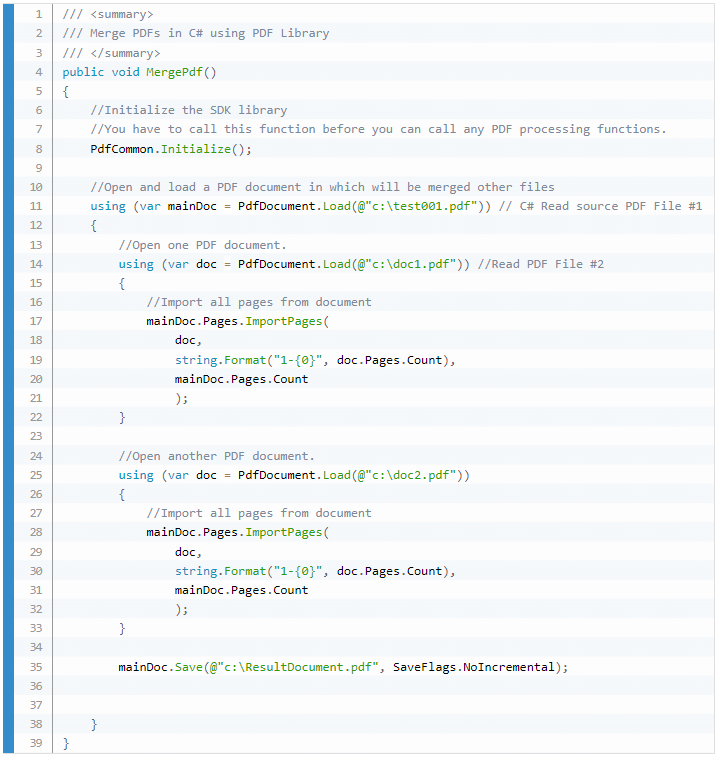Click the comment "// C# Read source PDF File #1"
The width and height of the screenshot is (720, 759).
pyautogui.click(x=600, y=206)
